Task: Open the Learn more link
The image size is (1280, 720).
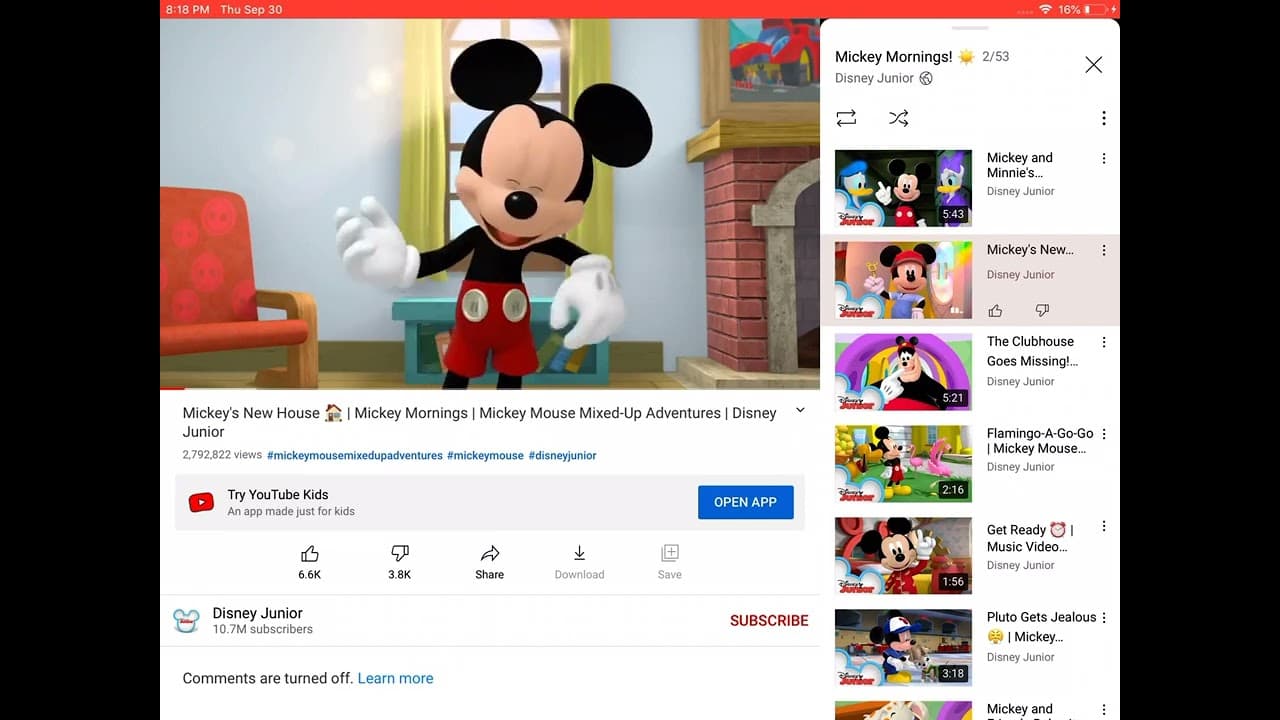Action: [396, 678]
